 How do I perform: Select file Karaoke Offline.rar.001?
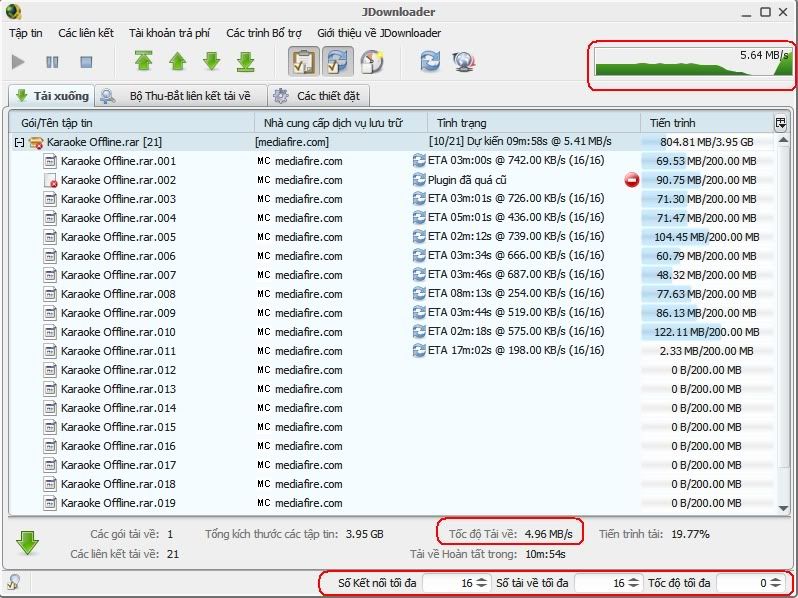118,161
